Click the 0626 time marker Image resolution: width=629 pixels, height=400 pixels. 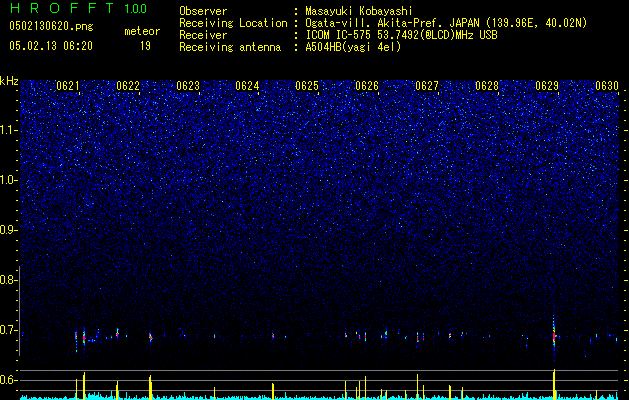click(367, 86)
